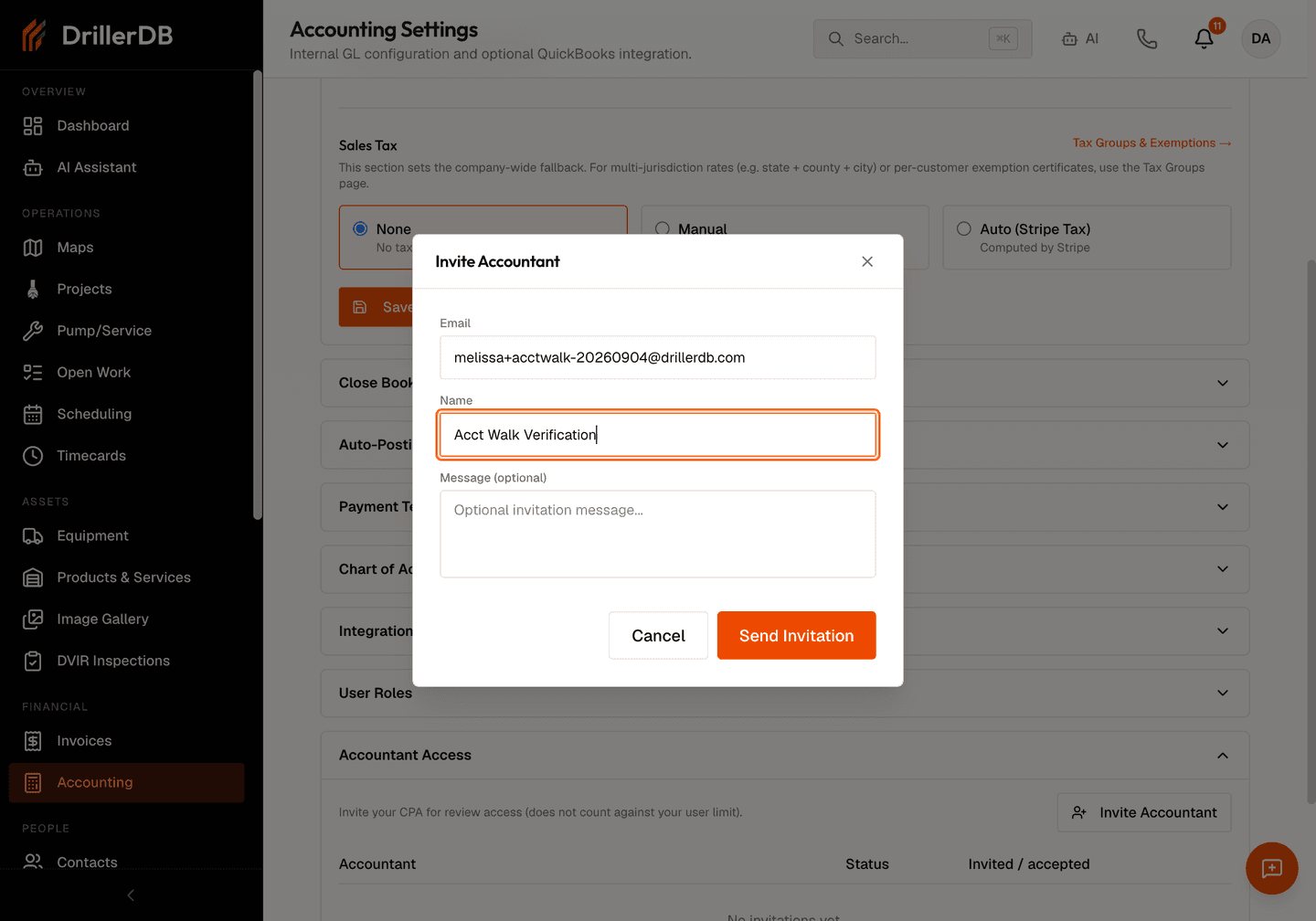Close the Invite Accountant dialog
This screenshot has height=921, width=1316.
coord(867,261)
